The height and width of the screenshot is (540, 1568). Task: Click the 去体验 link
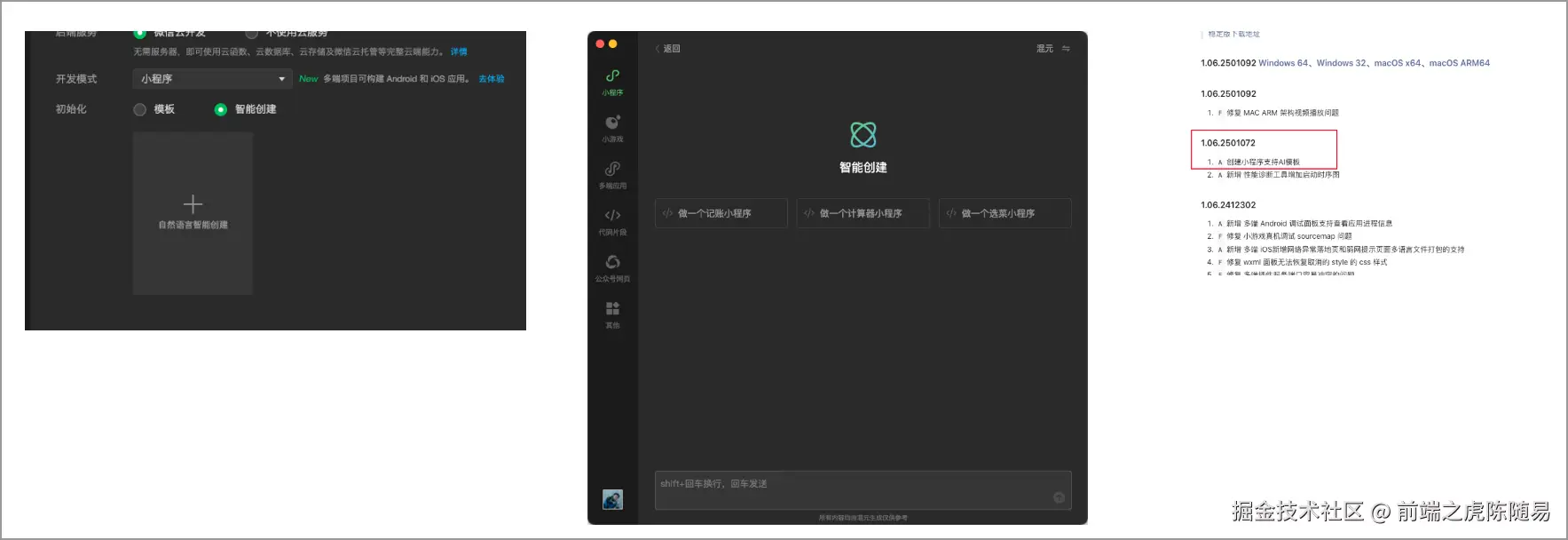point(492,79)
